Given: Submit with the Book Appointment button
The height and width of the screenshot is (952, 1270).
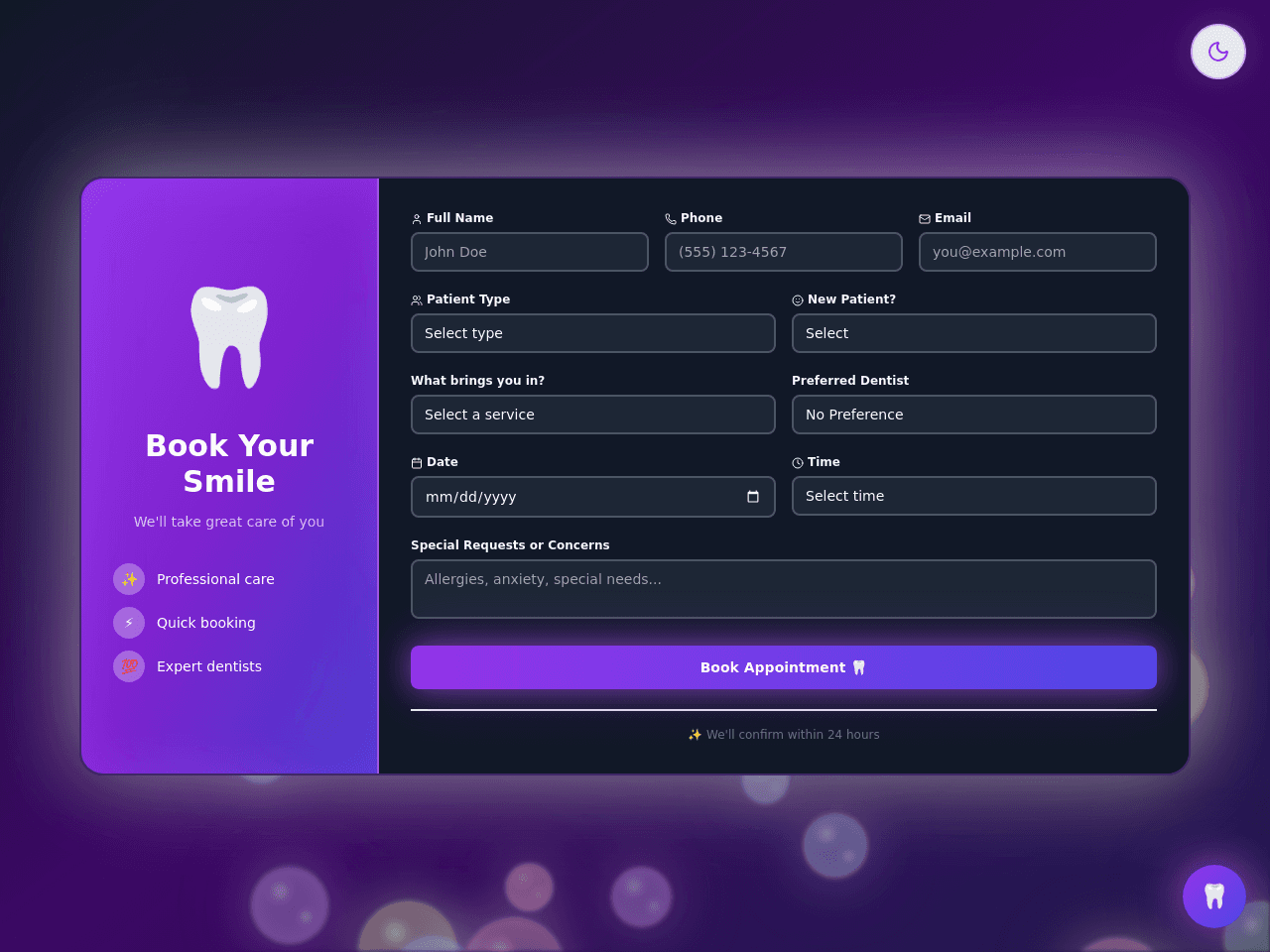Looking at the screenshot, I should 784,667.
